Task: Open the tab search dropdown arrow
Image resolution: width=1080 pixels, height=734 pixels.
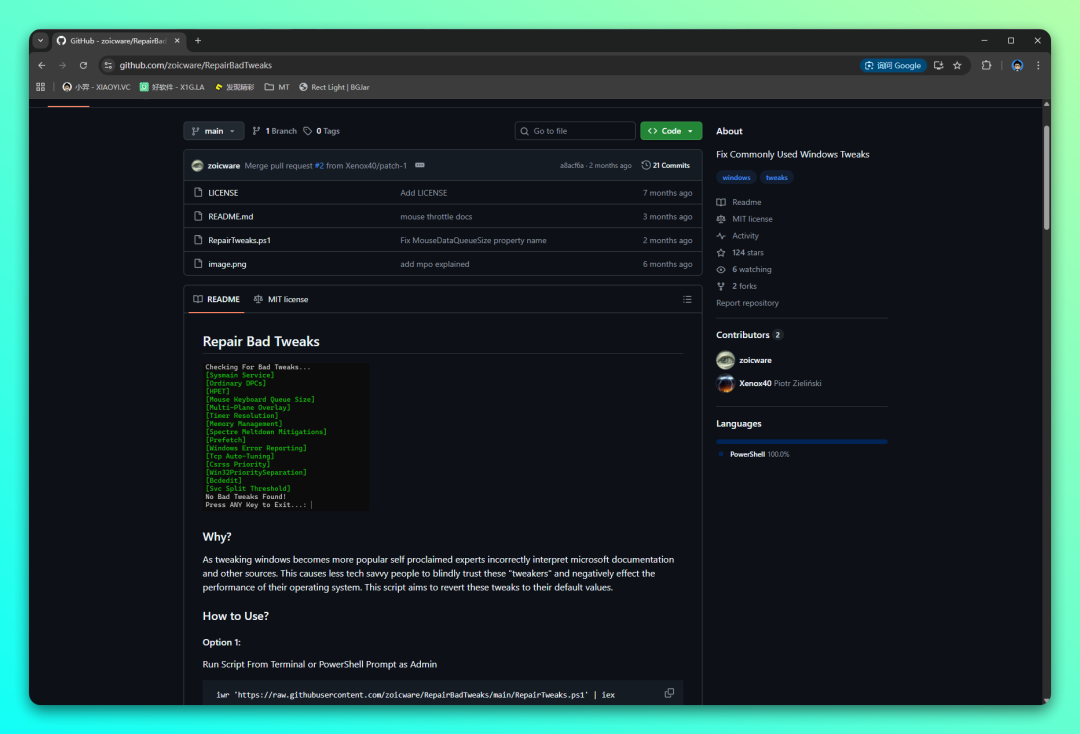Action: (41, 41)
